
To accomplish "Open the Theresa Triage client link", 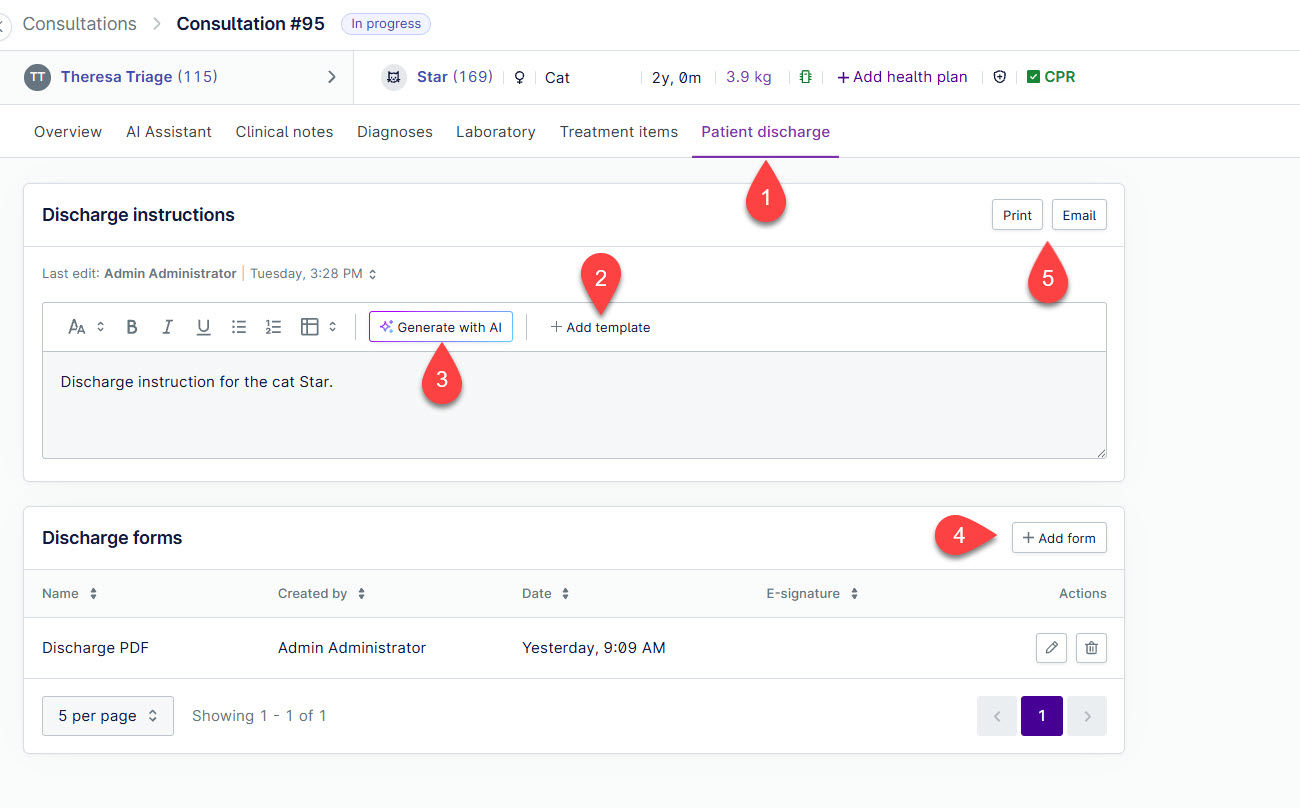I will (139, 77).
